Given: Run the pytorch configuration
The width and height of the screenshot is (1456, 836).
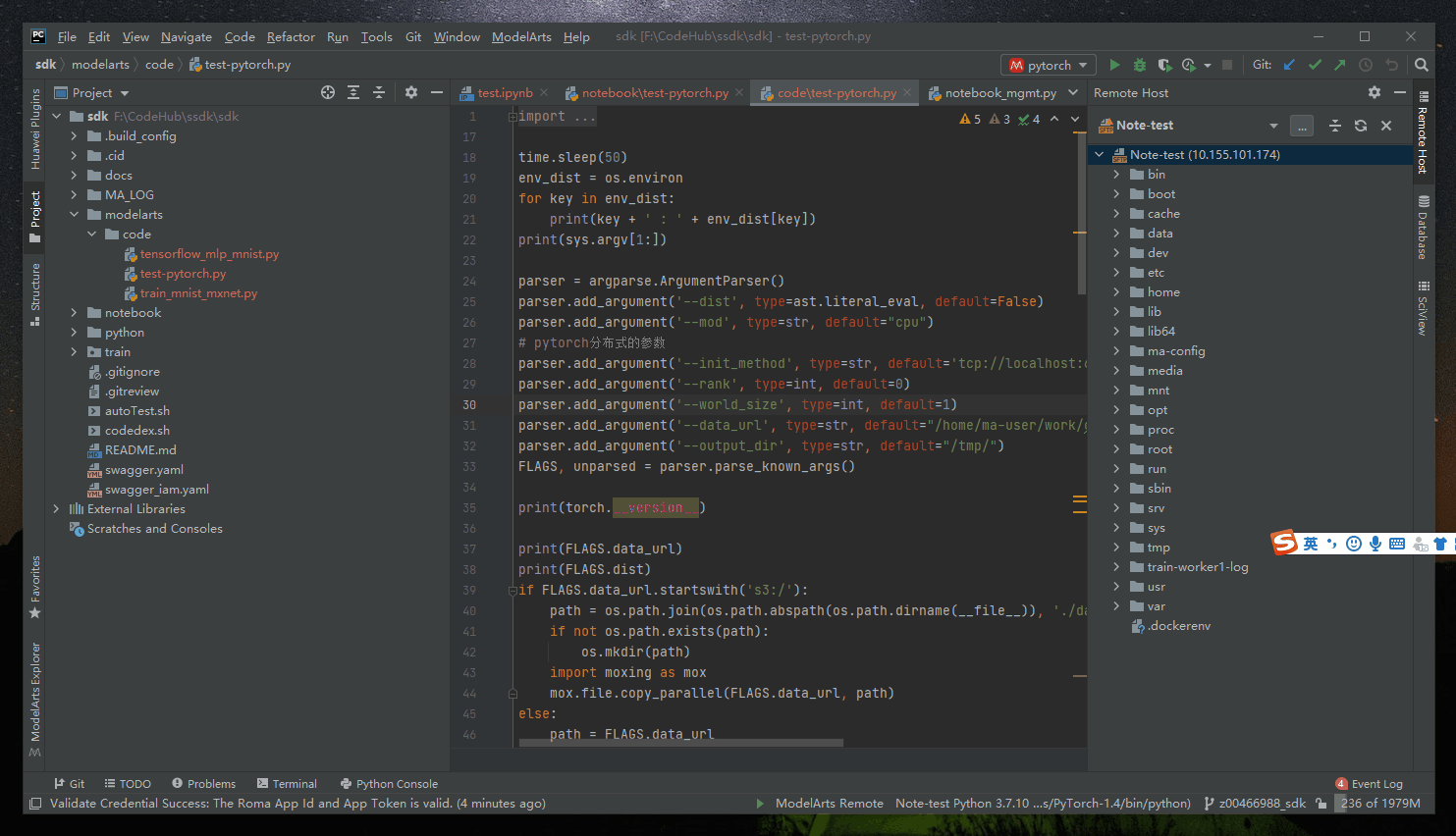Looking at the screenshot, I should coord(1114,64).
